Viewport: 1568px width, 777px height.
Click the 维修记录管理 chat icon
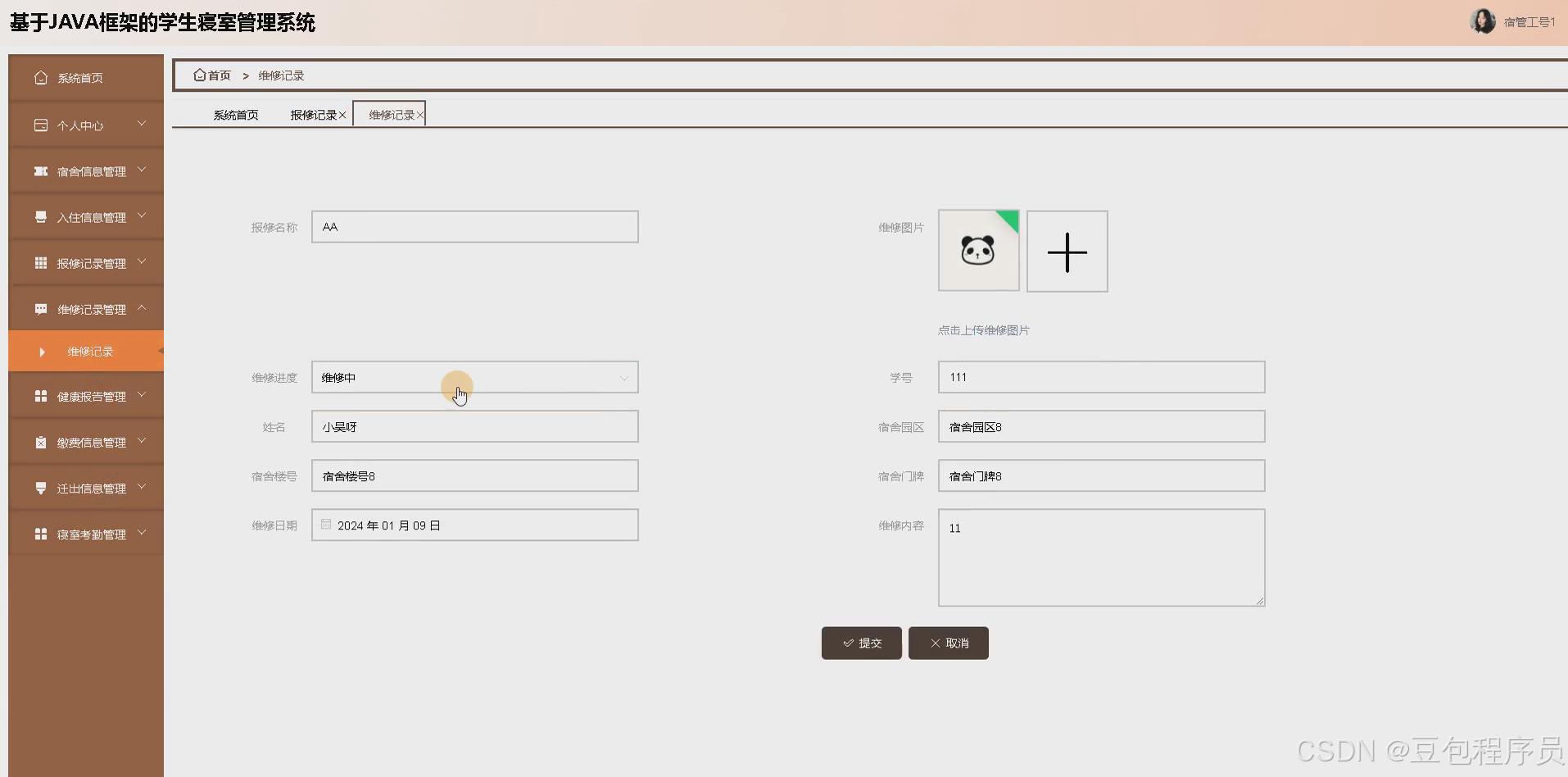41,309
